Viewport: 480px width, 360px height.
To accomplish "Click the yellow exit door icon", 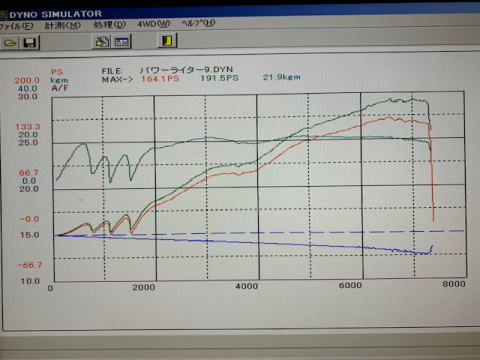I will (x=167, y=40).
